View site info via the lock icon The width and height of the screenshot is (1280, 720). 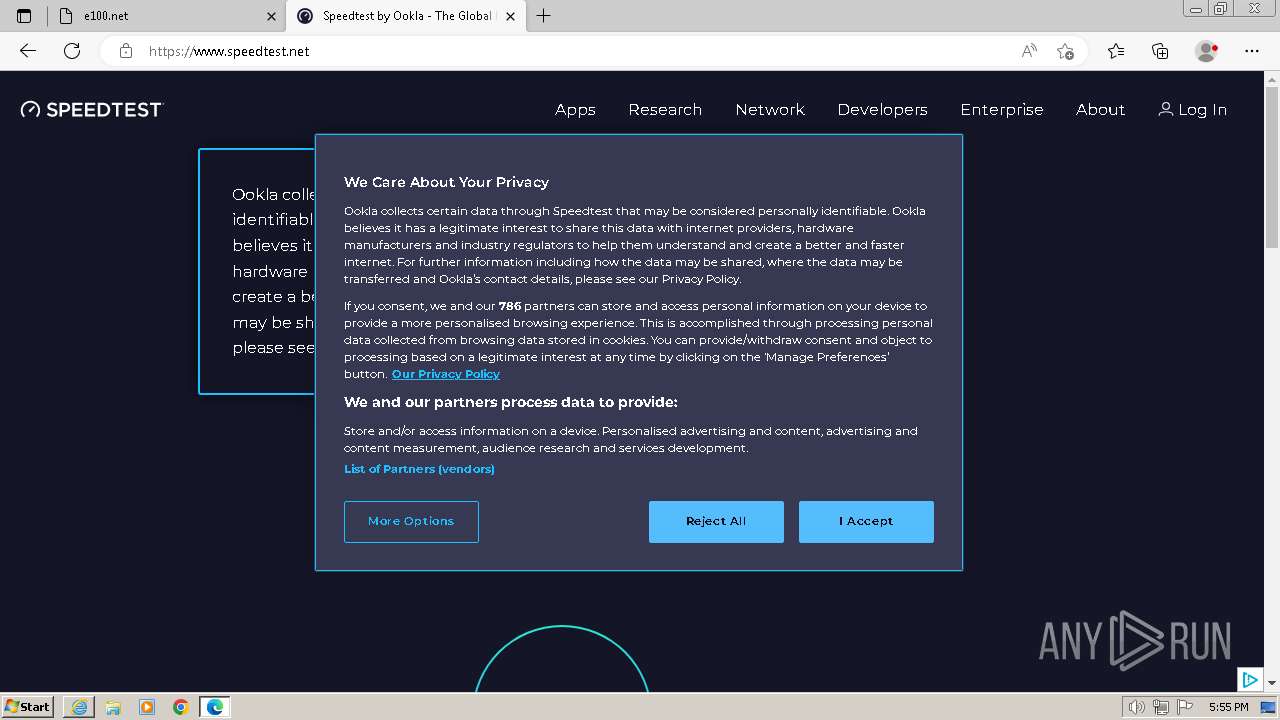(126, 51)
